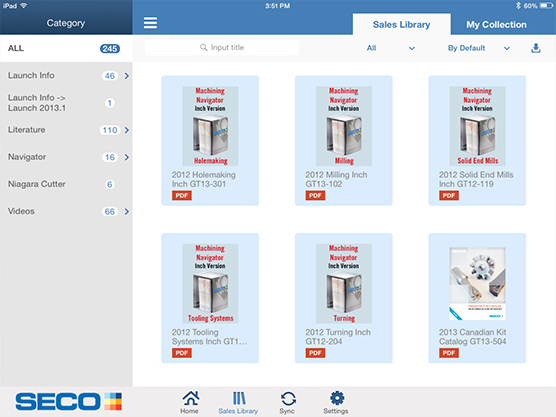The image size is (556, 417).
Task: Select the ALL category row
Action: point(66,48)
